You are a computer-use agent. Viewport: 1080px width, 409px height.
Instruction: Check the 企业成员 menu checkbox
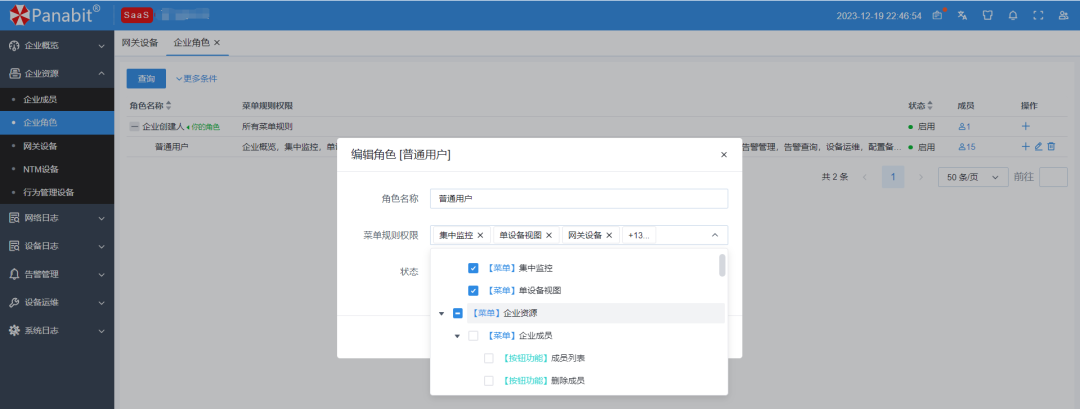coord(473,336)
